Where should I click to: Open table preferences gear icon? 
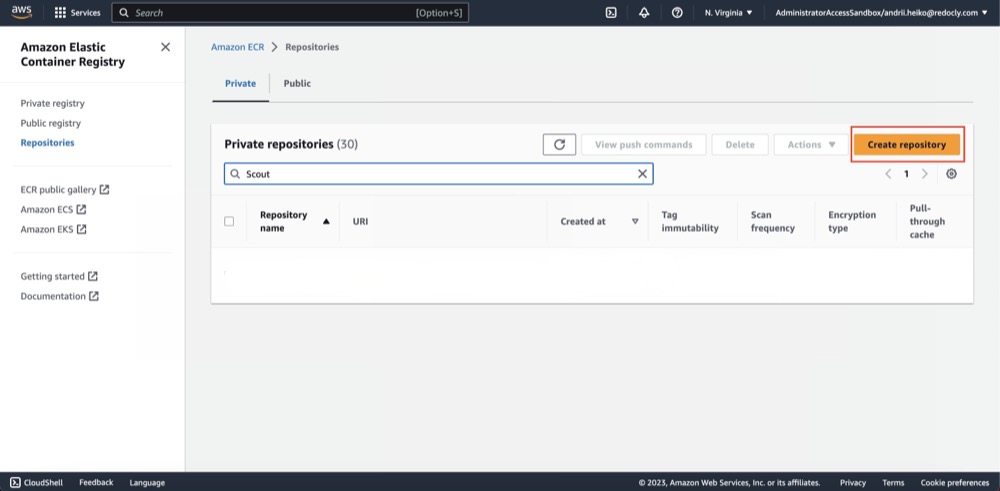coord(951,173)
